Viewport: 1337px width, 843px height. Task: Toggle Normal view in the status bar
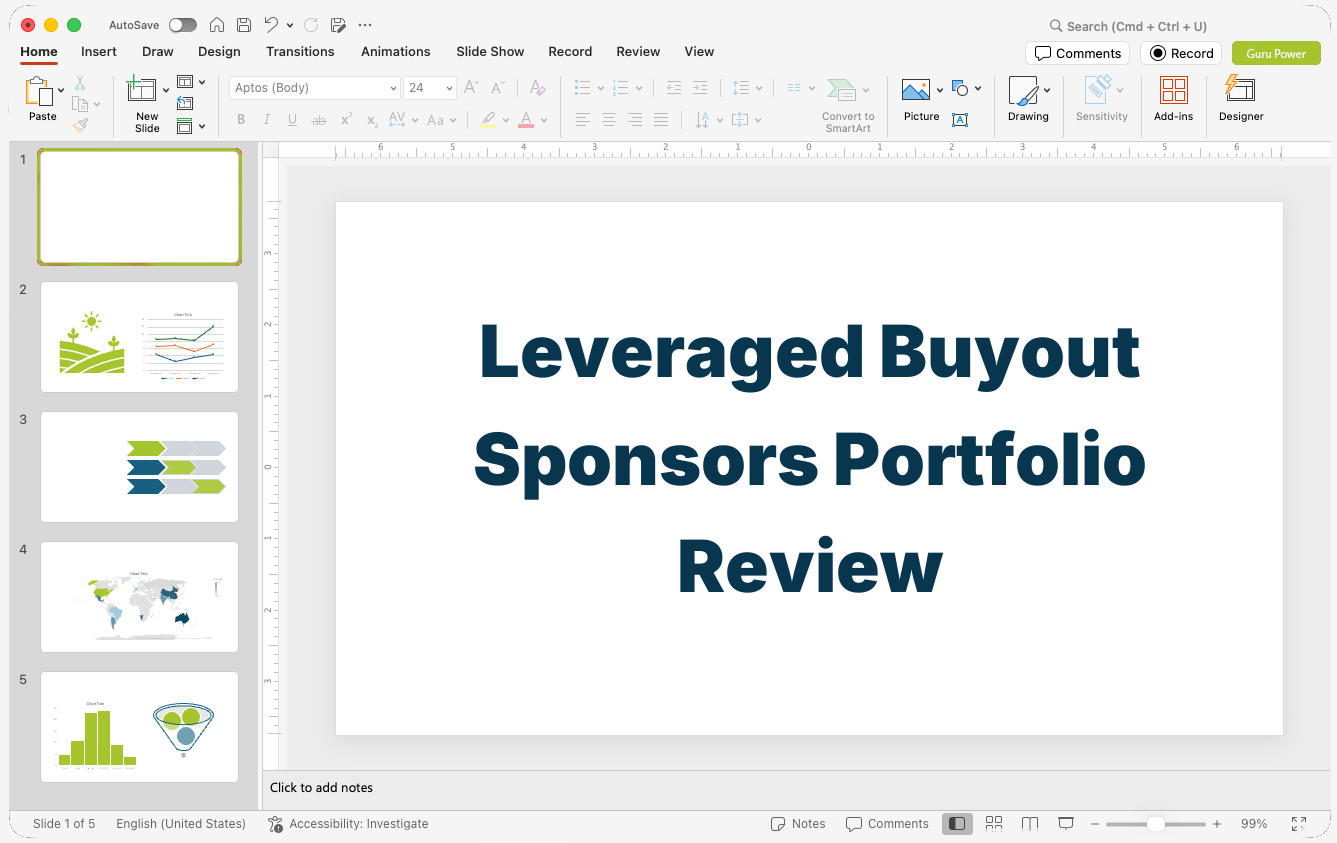957,823
